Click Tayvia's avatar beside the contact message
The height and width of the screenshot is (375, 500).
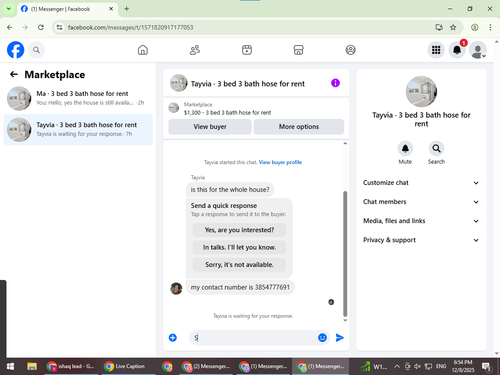[176, 288]
